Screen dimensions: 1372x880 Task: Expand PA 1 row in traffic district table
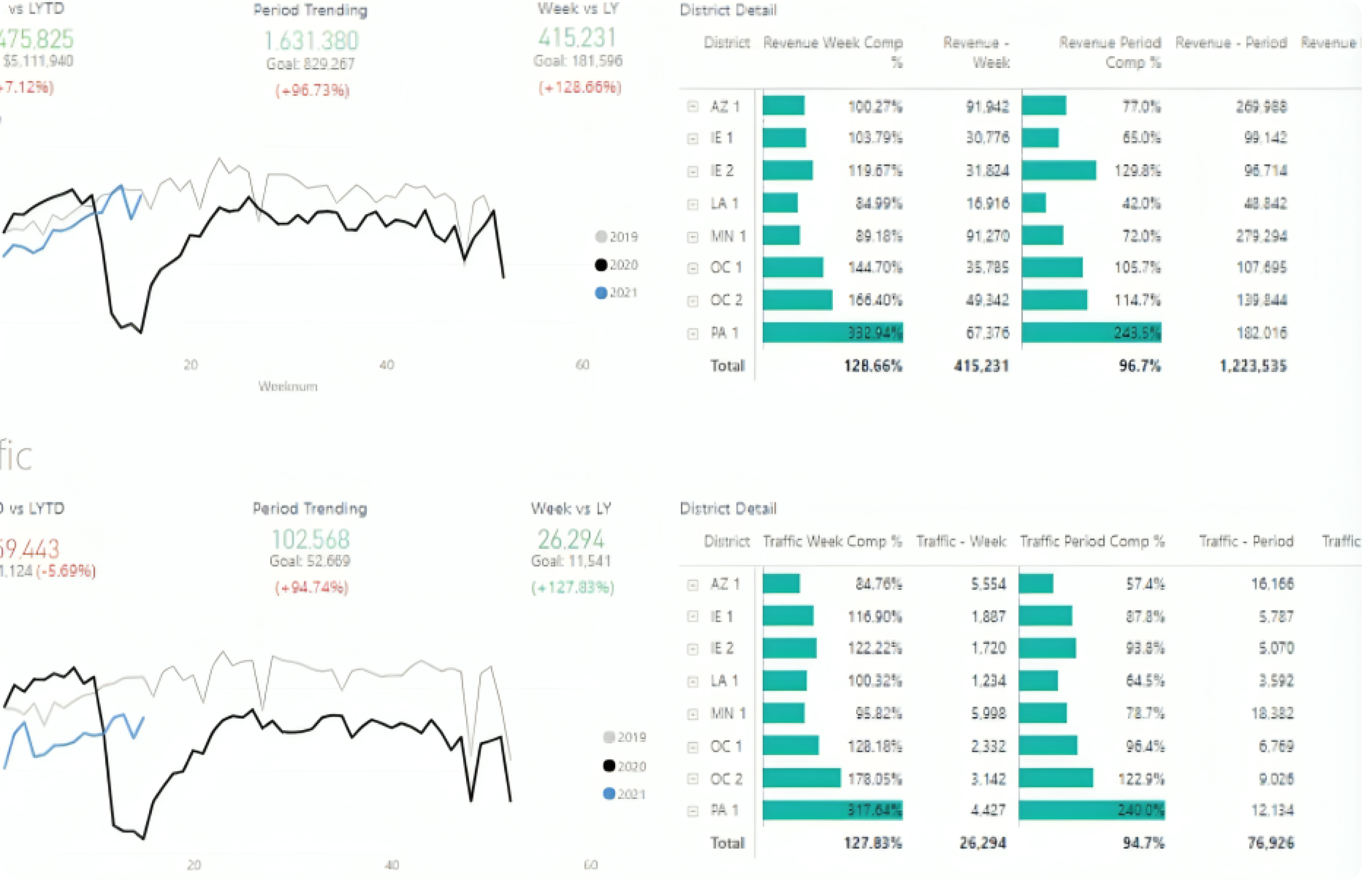(x=693, y=811)
